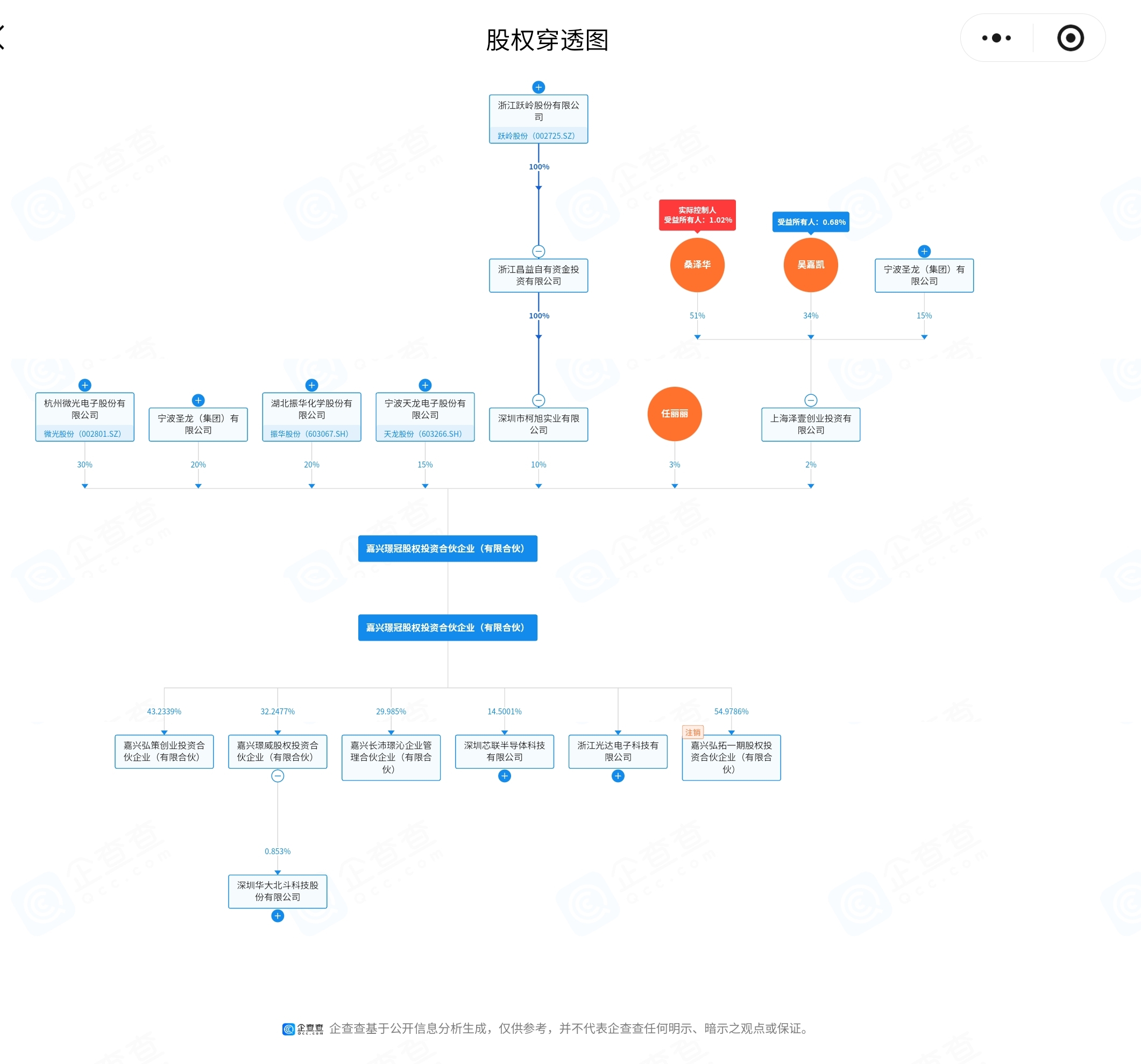Click the 注销 tag on 嘉兴弘拓一期
Screen dimensions: 1141x1064
[x=692, y=732]
